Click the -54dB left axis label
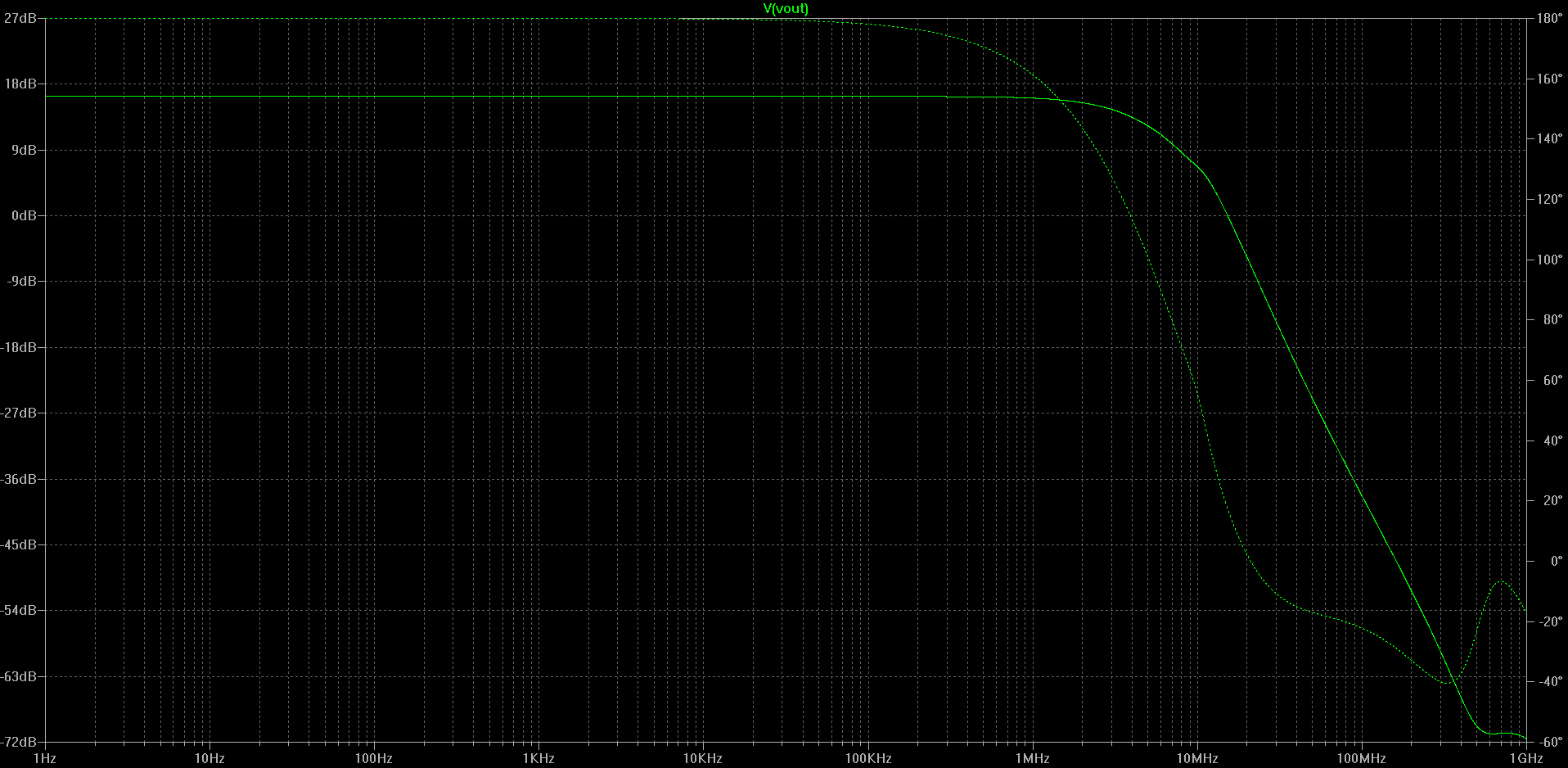 (x=18, y=610)
